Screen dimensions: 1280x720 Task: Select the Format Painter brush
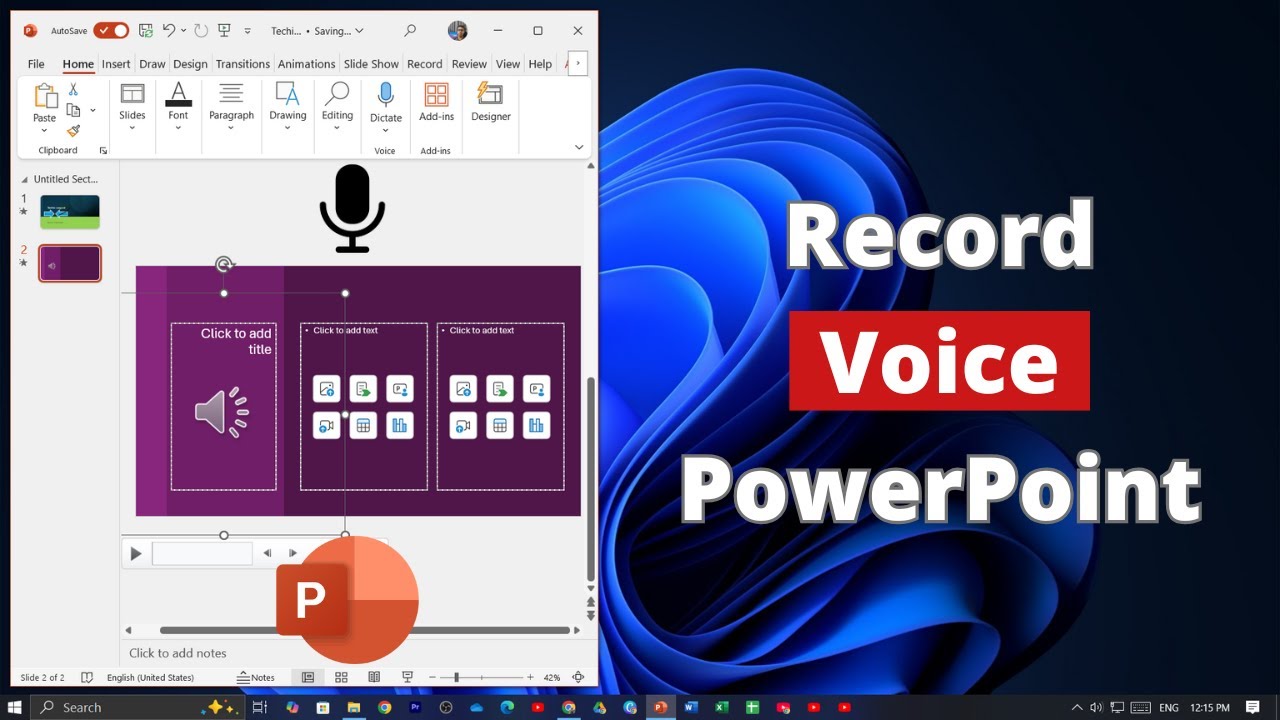click(73, 131)
